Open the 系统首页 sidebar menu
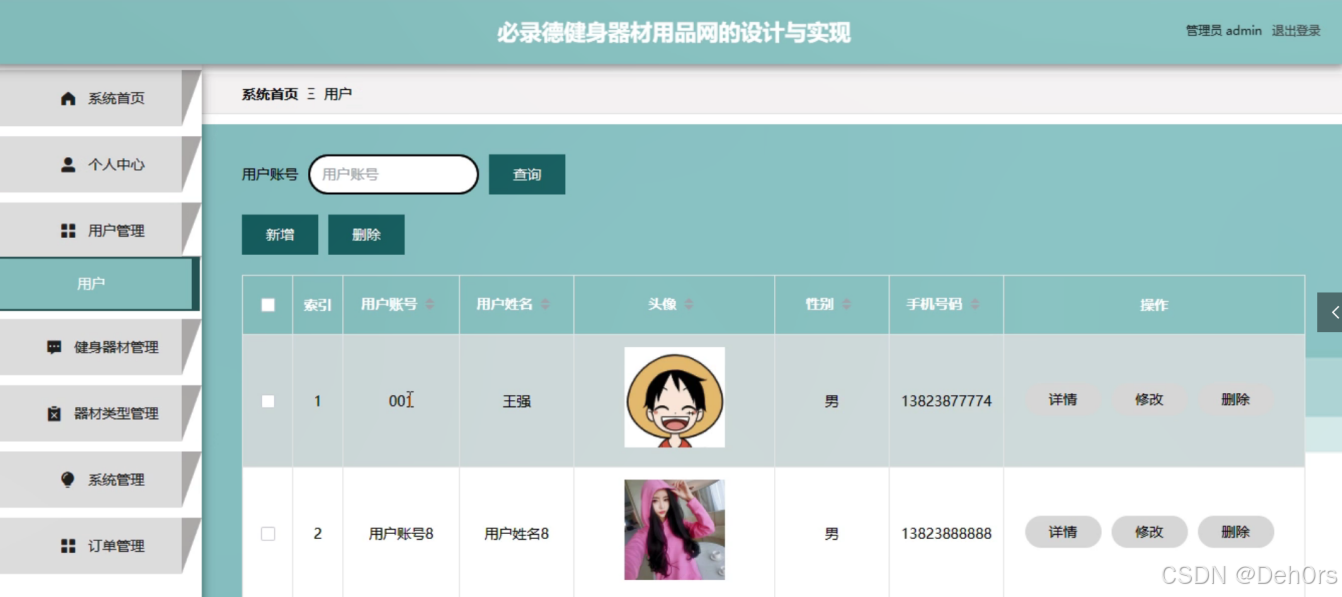1342x597 pixels. pyautogui.click(x=100, y=98)
